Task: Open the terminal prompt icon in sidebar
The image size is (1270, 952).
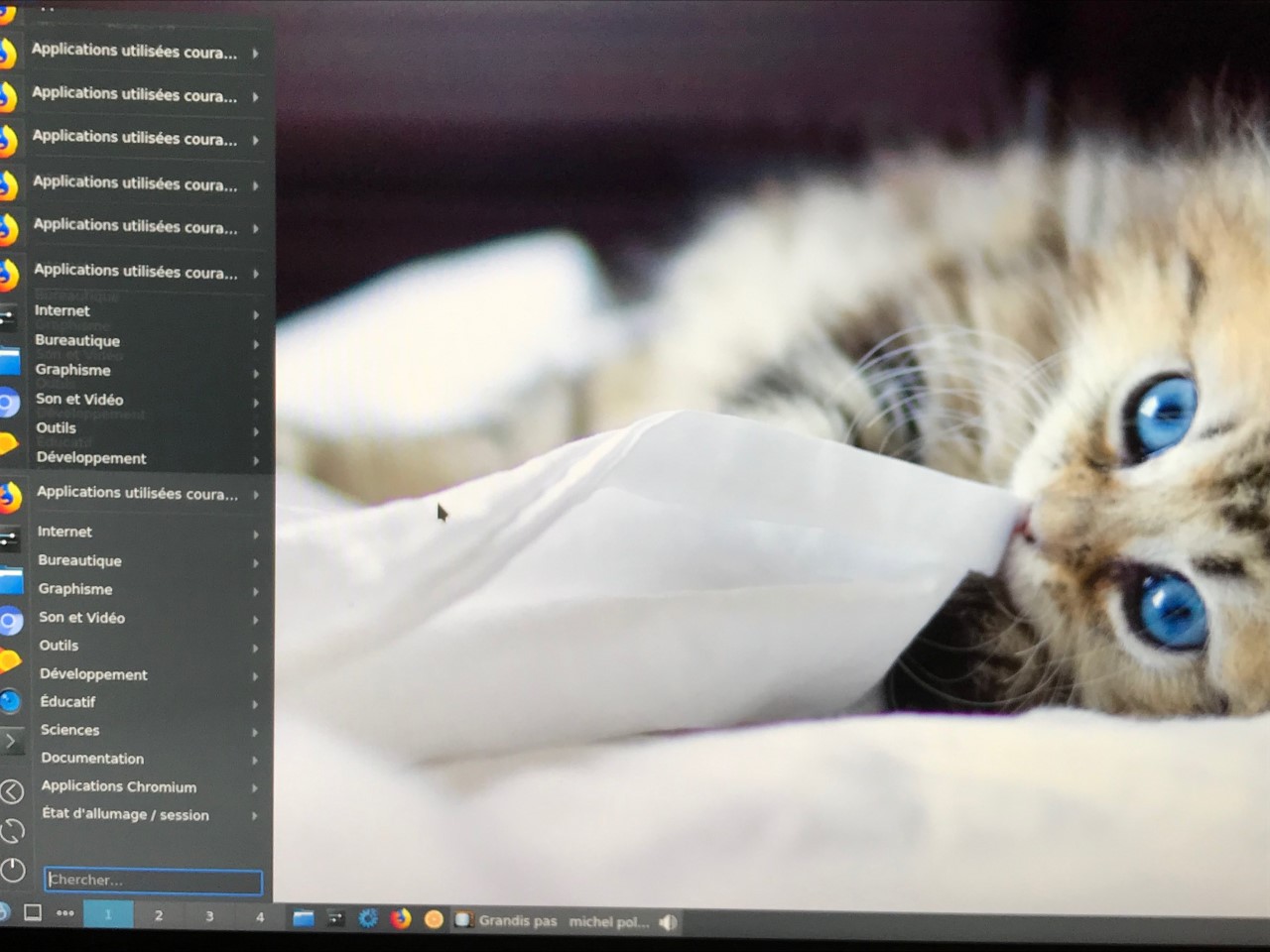Action: (11, 741)
